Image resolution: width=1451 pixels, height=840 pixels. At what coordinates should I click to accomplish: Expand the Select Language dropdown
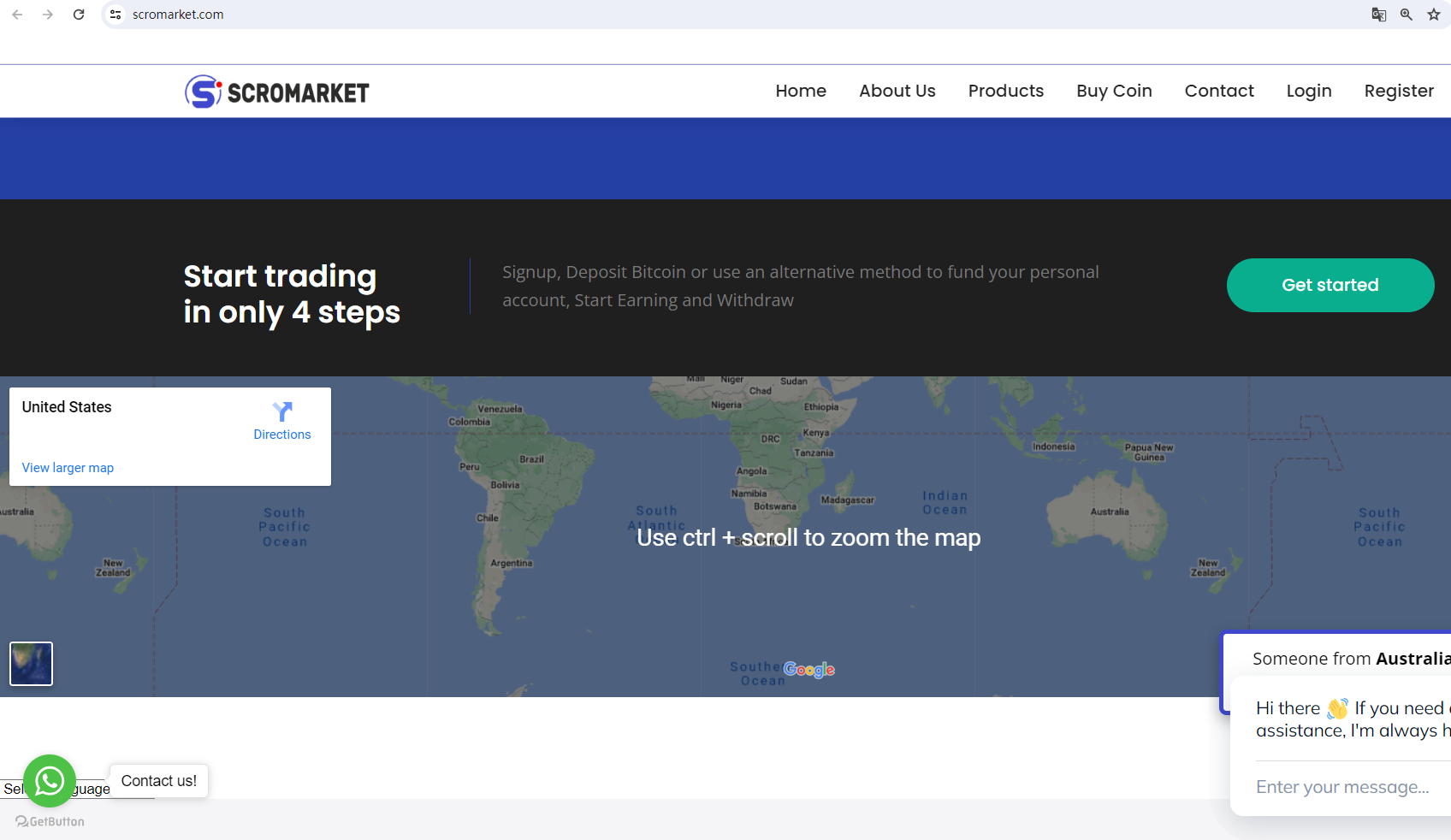(x=92, y=790)
